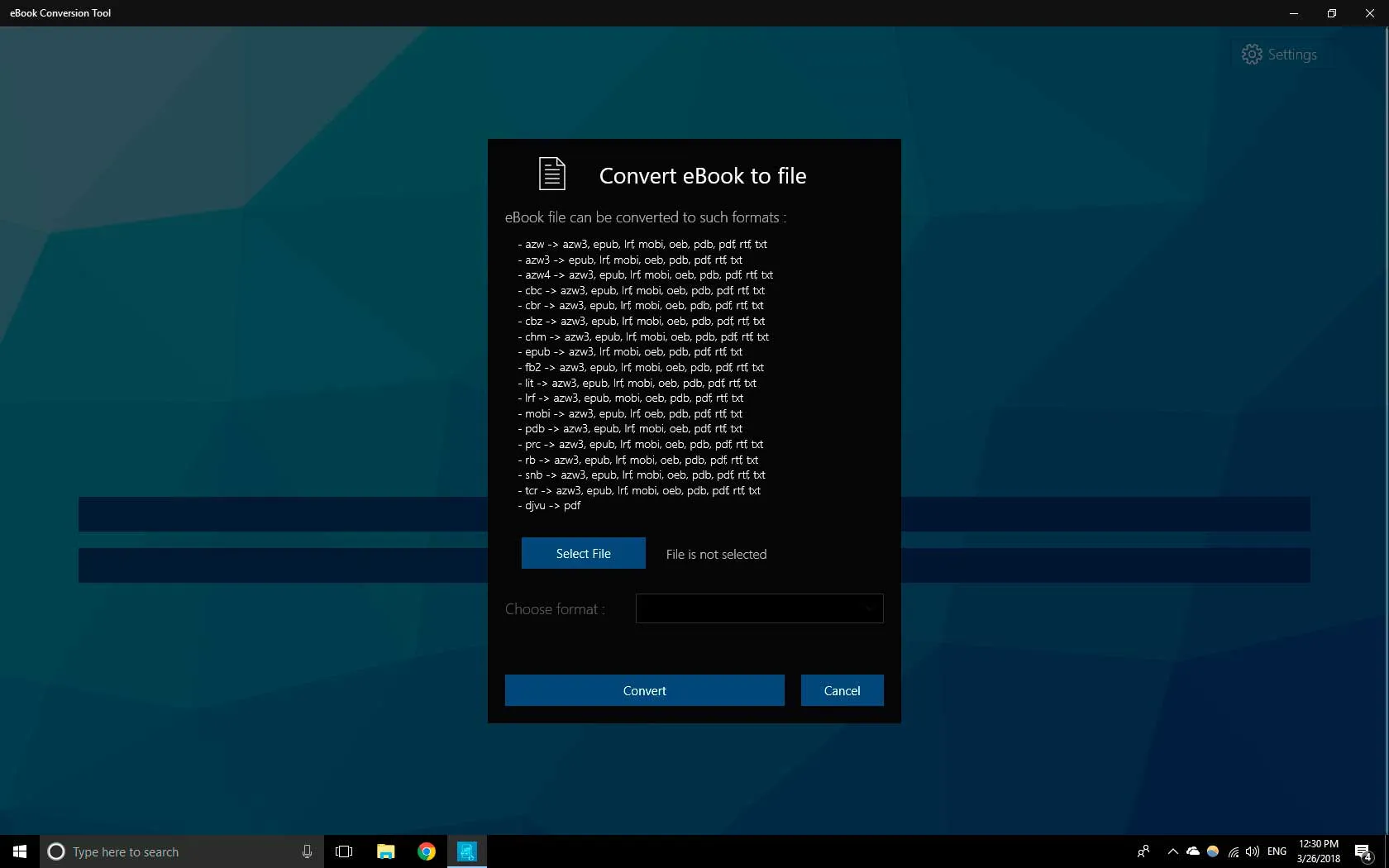
Task: Click the eBook Conversion Tool taskbar icon
Action: point(467,851)
